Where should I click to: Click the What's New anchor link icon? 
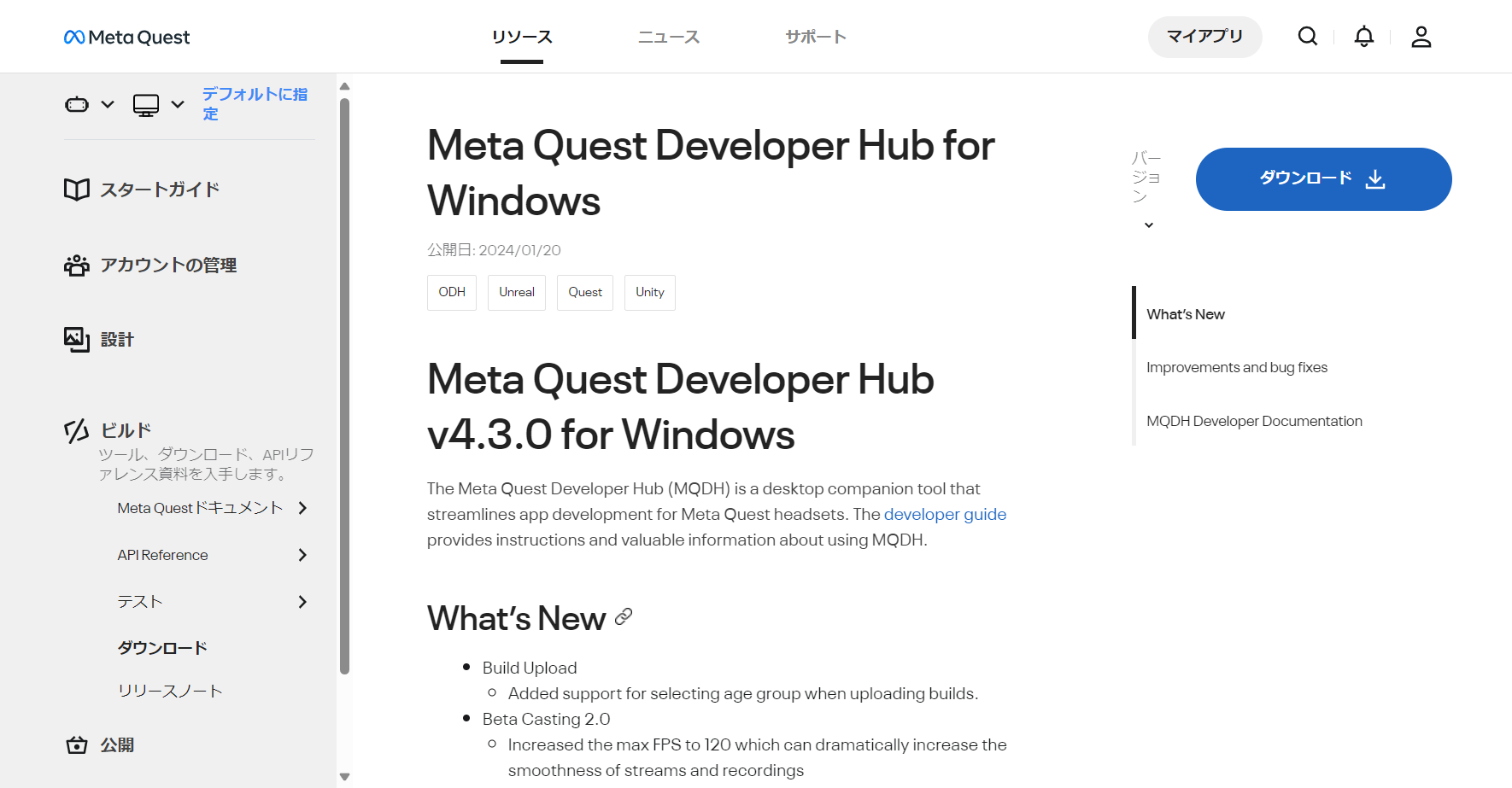point(624,616)
